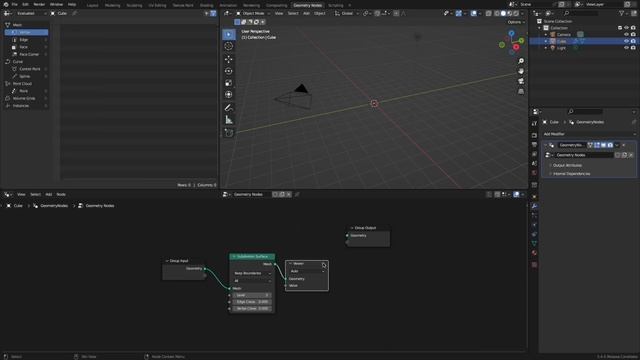
Task: Toggle X-ray in viewport header
Action: [x=489, y=13]
